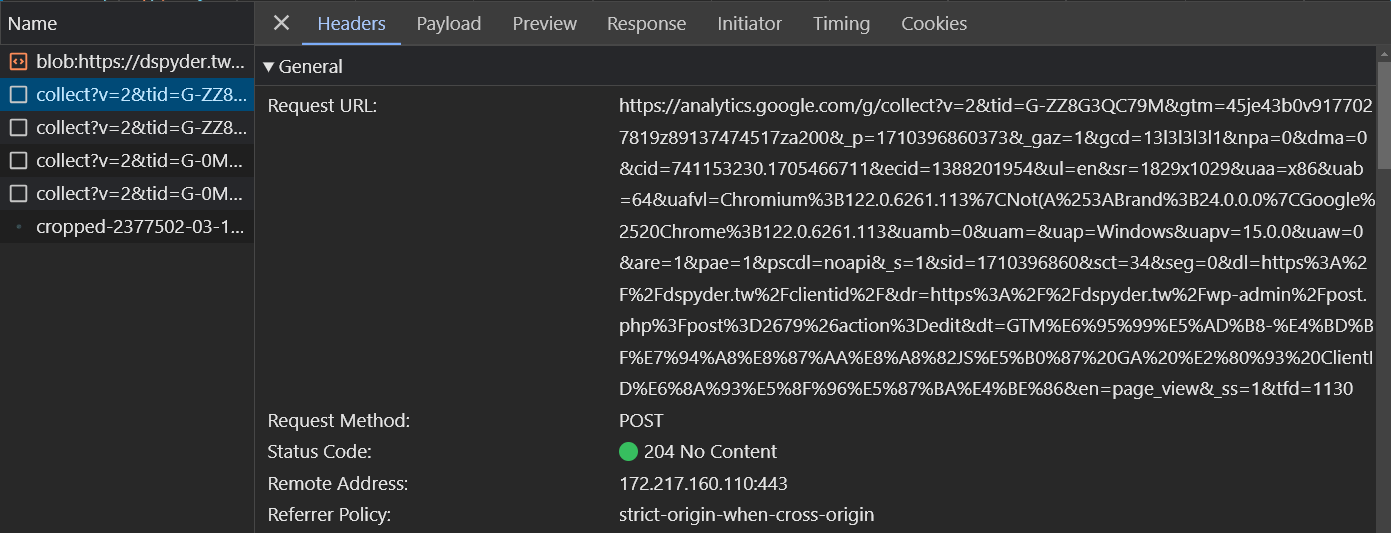Image resolution: width=1391 pixels, height=533 pixels.
Task: Select the non-highlighted collect G-ZZ8 request
Action: (126, 128)
